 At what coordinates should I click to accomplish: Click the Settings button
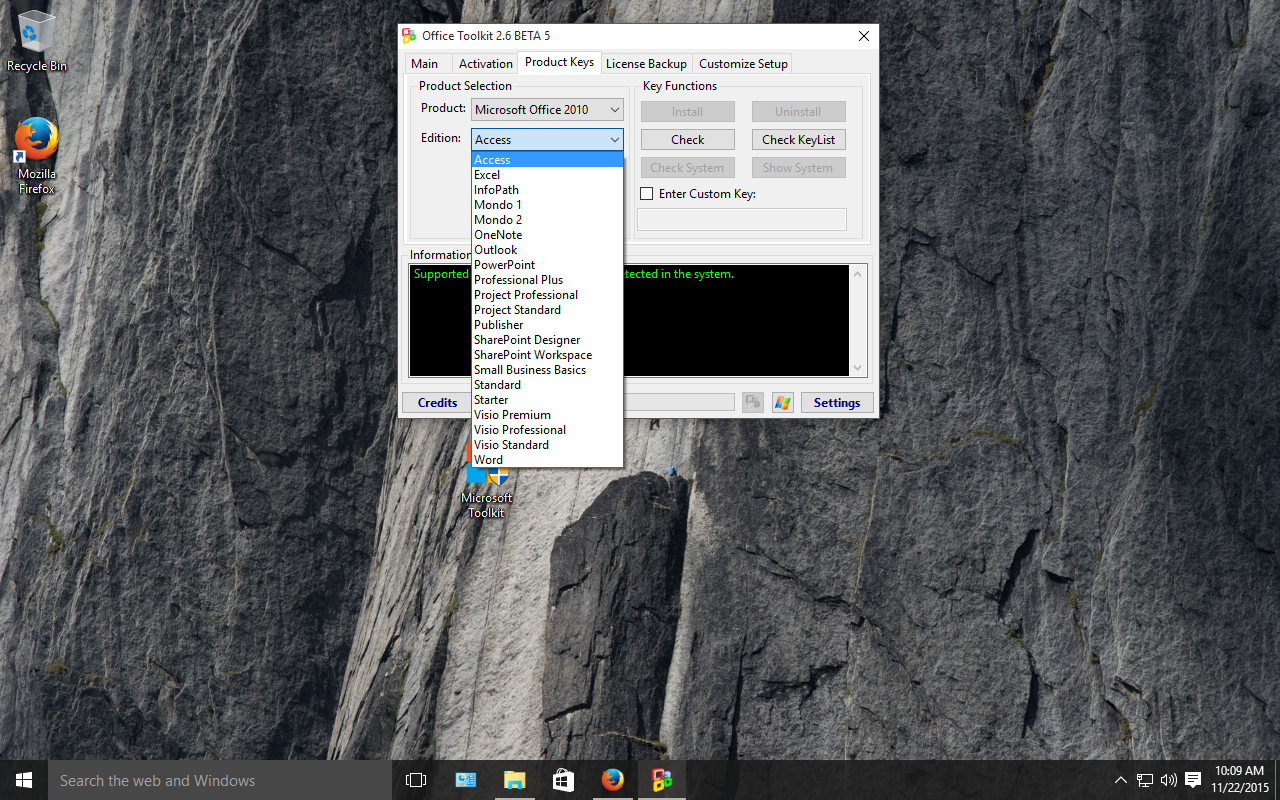pos(837,403)
